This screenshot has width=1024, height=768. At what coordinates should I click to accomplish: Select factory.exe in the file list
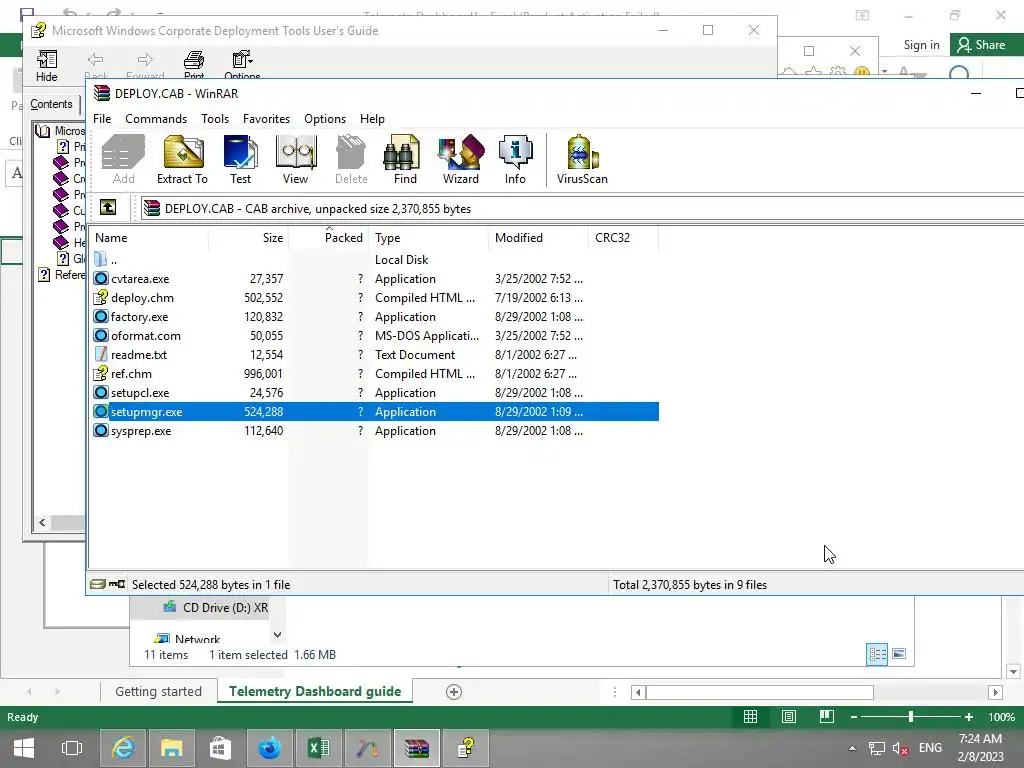tap(139, 317)
